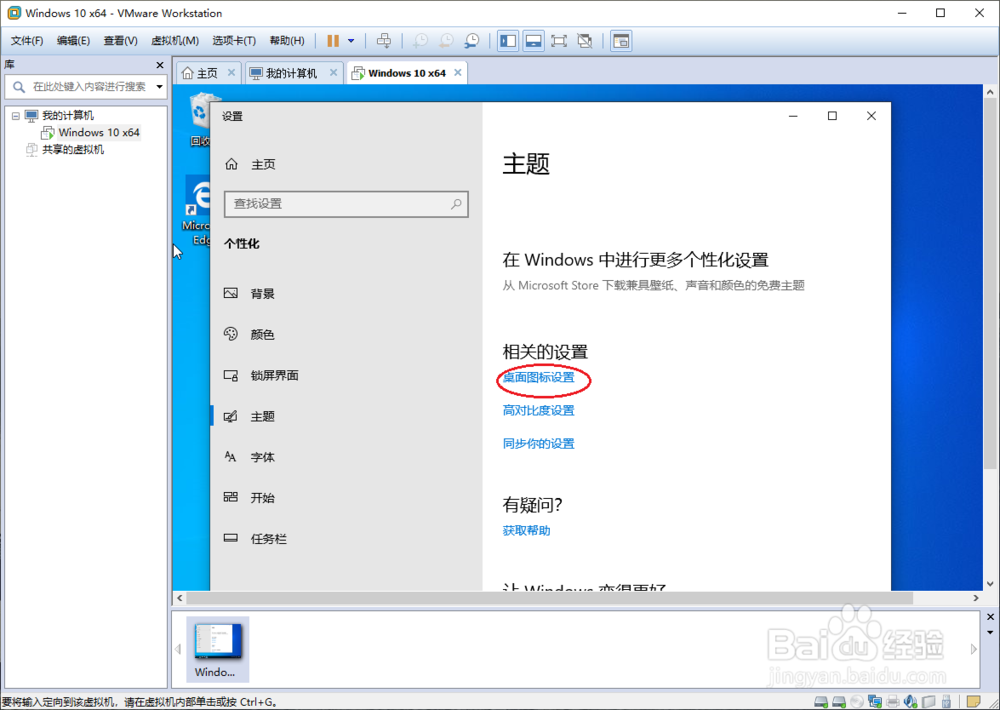Viewport: 1000px width, 710px height.
Task: Click the printer status icon
Action: [x=893, y=702]
